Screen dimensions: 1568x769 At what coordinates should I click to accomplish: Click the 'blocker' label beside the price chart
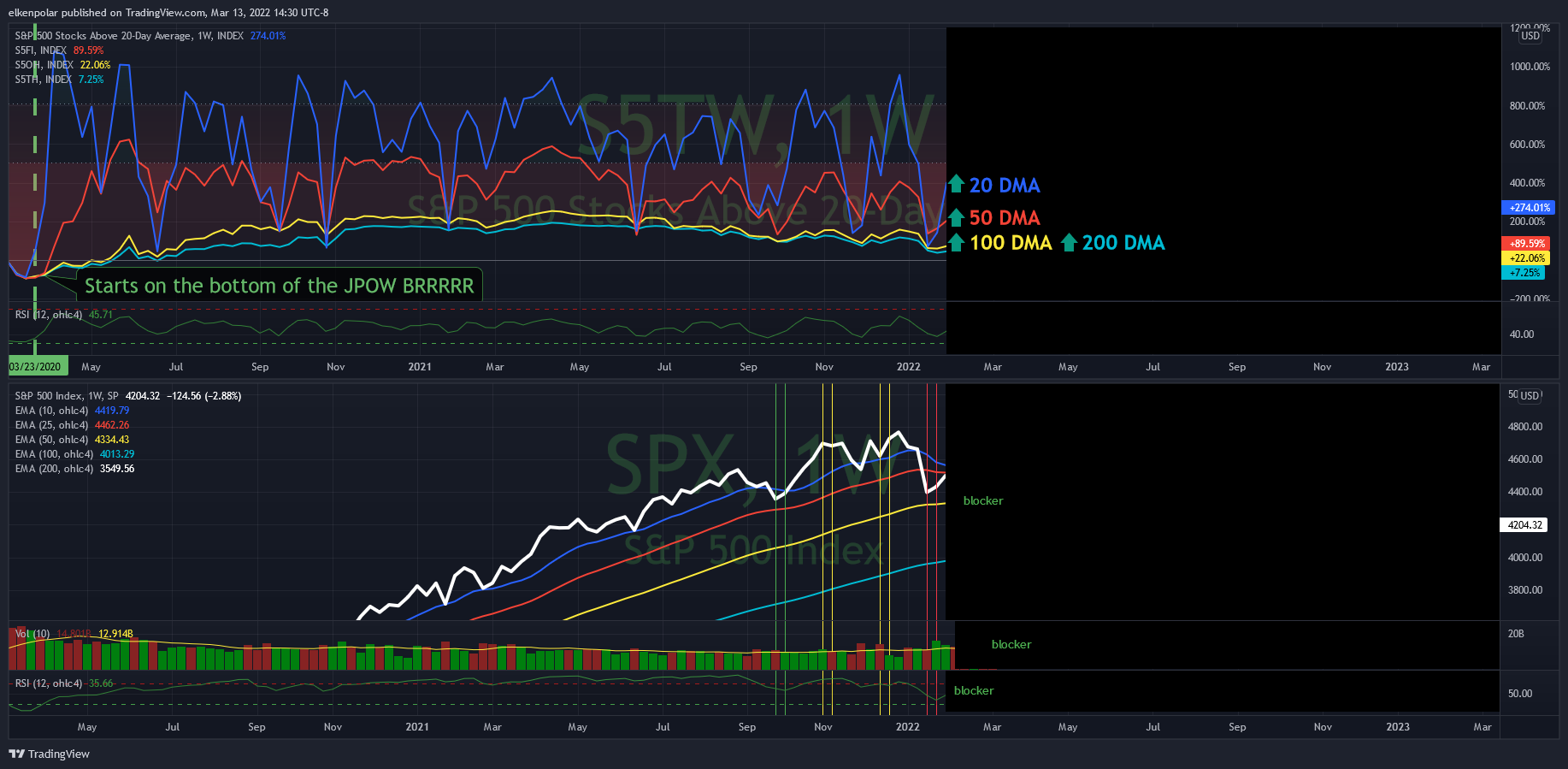point(983,501)
